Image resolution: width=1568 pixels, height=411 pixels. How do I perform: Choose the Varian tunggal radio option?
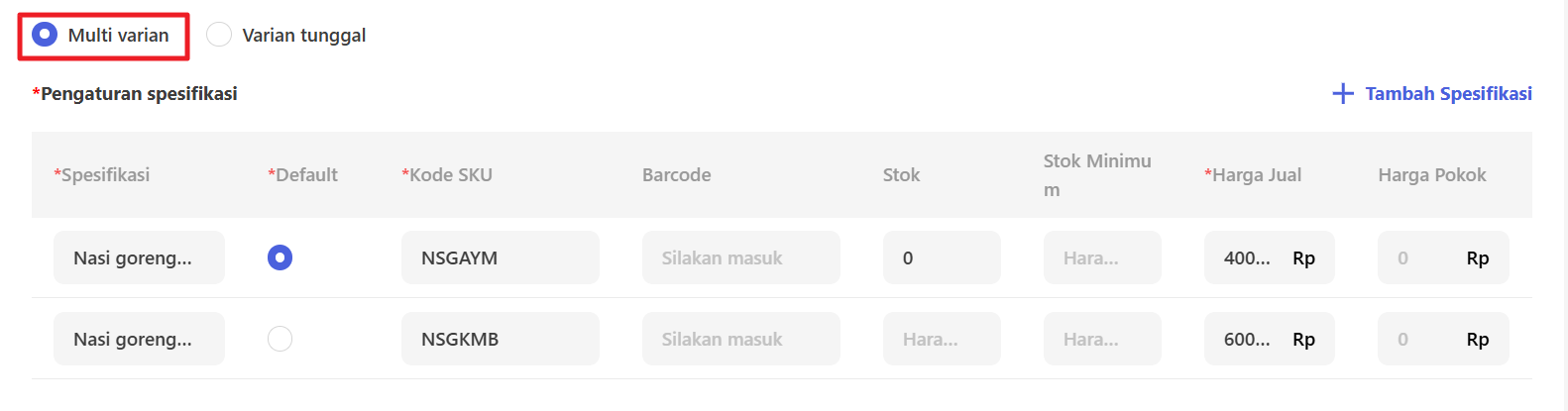tap(219, 35)
